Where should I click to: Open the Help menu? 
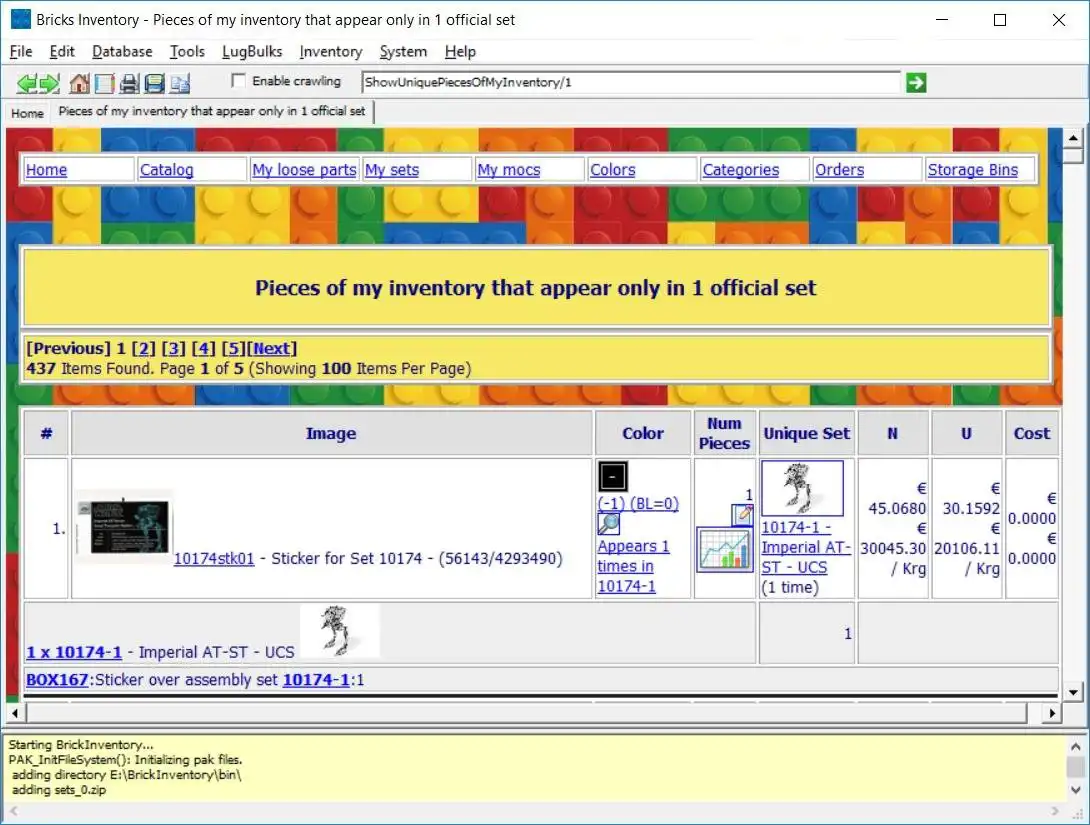460,51
